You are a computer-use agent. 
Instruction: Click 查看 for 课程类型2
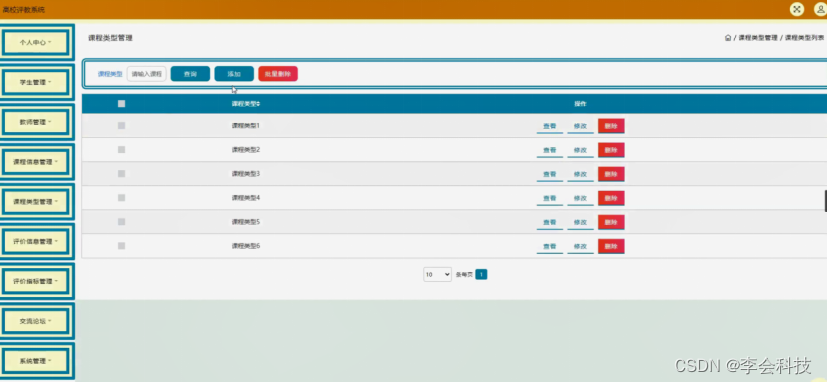tap(550, 150)
